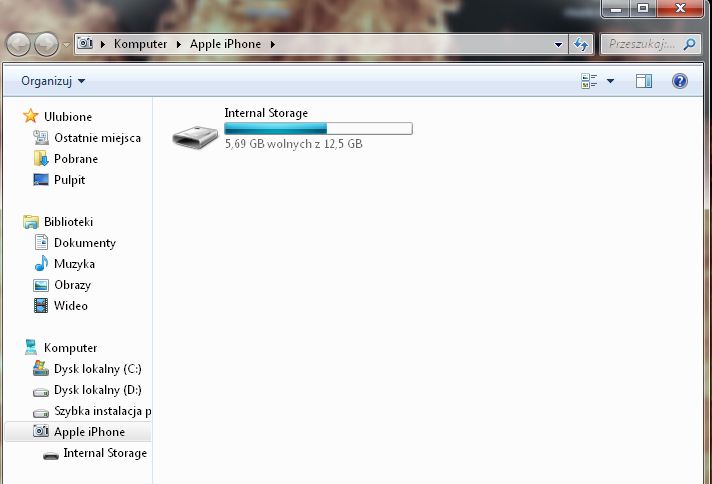Close the Explorer window
The height and width of the screenshot is (484, 712).
pyautogui.click(x=680, y=8)
